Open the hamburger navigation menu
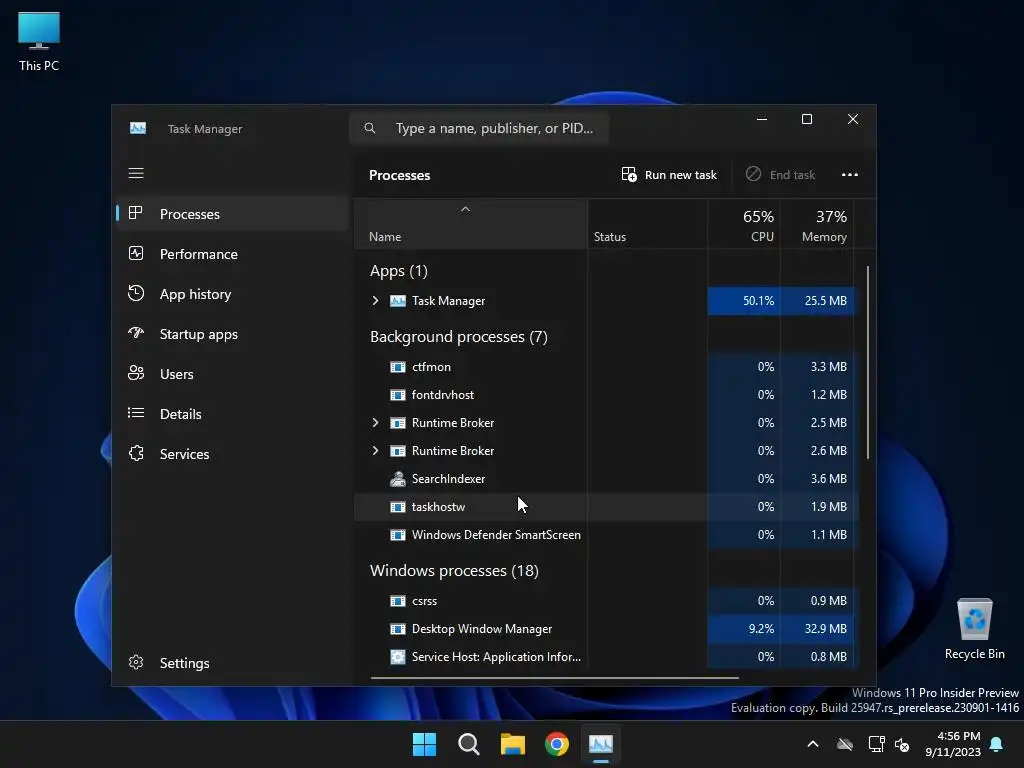Image resolution: width=1024 pixels, height=768 pixels. tap(136, 173)
